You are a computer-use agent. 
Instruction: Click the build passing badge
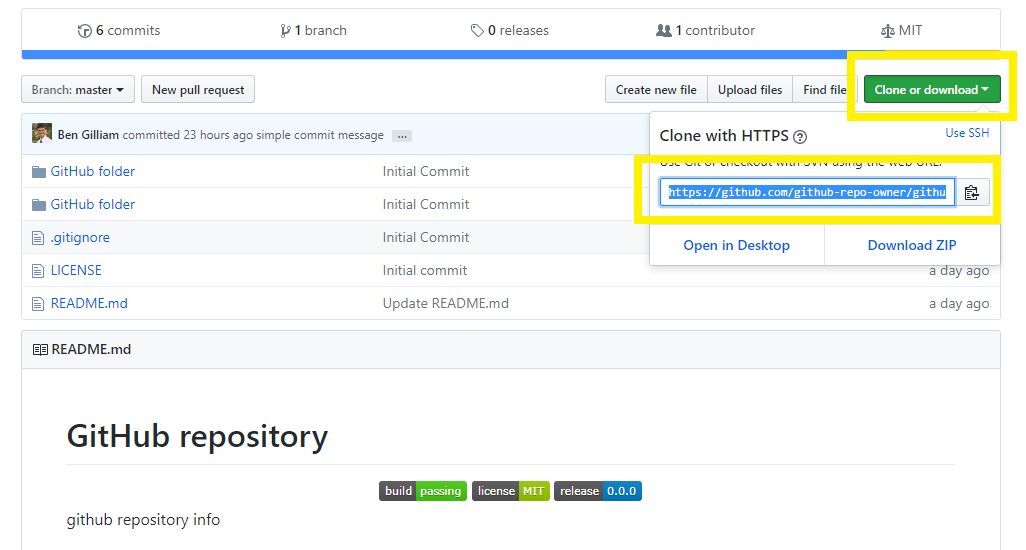(423, 491)
